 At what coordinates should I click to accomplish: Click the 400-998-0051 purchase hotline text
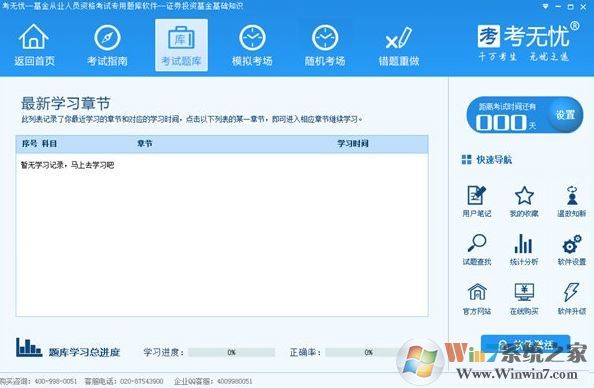click(55, 381)
